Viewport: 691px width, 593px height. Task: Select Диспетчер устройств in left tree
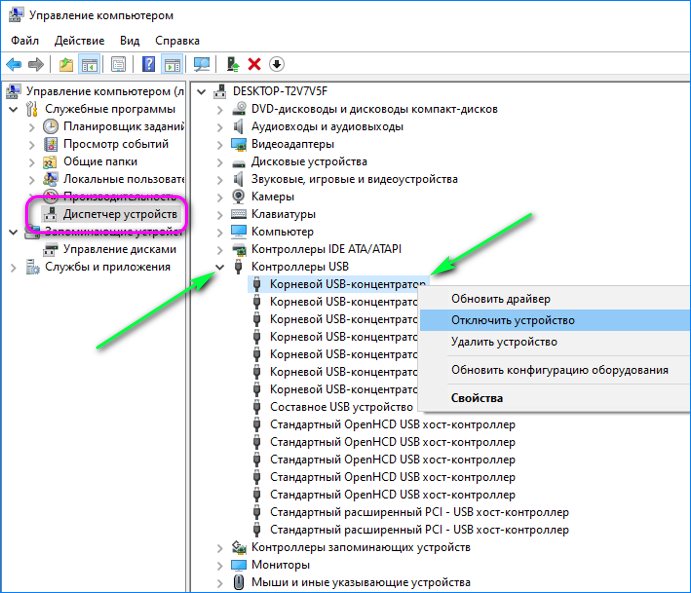click(x=120, y=214)
